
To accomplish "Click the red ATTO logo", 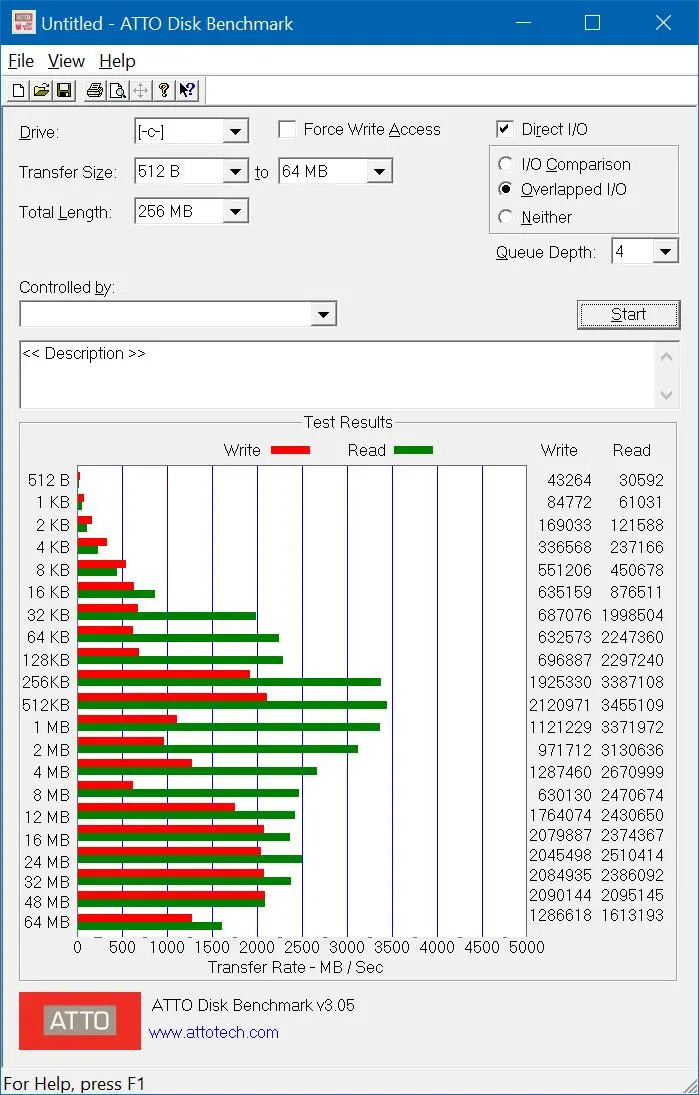I will 80,1021.
